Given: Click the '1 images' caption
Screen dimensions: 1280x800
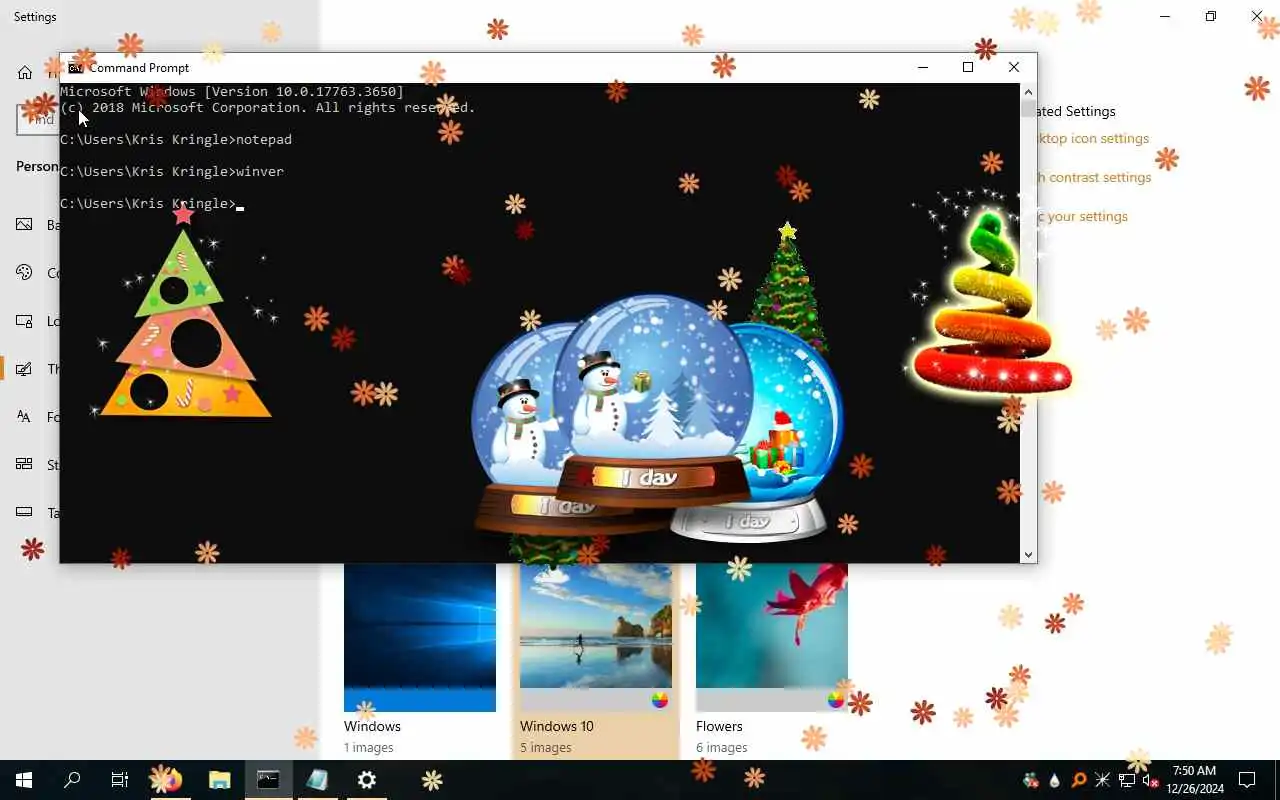Looking at the screenshot, I should (x=369, y=748).
